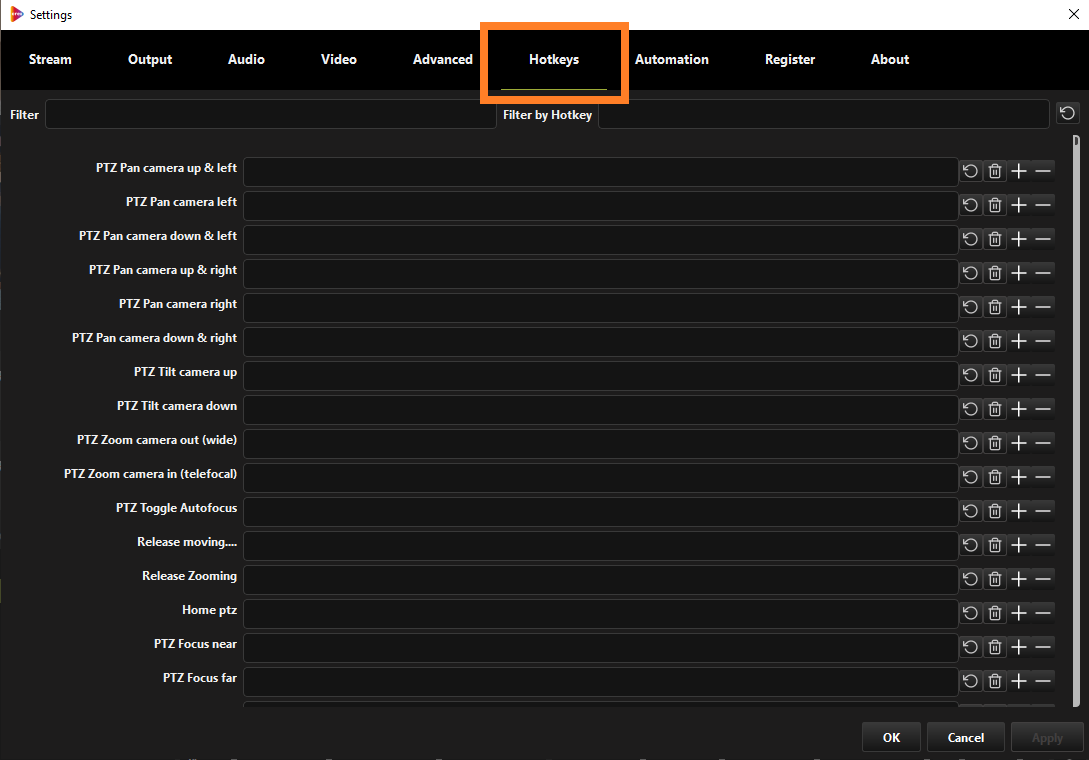Reset PTZ Zoom camera in (telefocal) hotkey
1089x760 pixels.
click(x=971, y=477)
